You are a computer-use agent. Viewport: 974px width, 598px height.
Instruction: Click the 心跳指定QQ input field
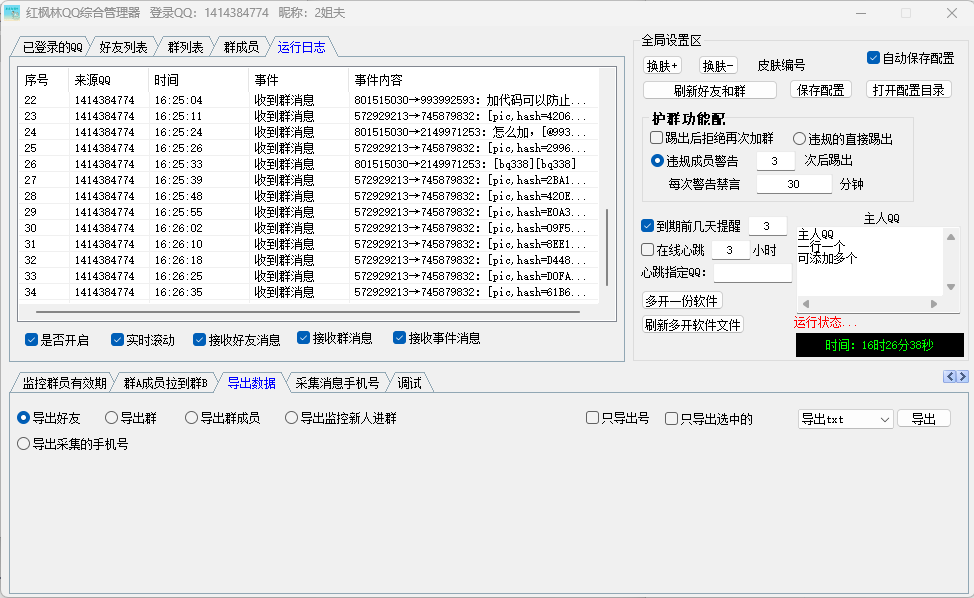point(752,273)
